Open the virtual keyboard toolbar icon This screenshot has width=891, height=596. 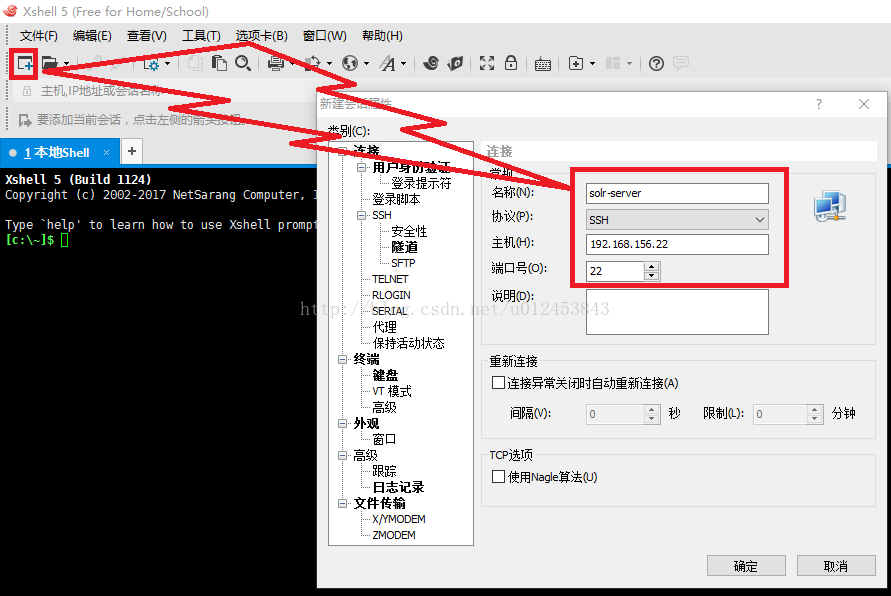[543, 64]
